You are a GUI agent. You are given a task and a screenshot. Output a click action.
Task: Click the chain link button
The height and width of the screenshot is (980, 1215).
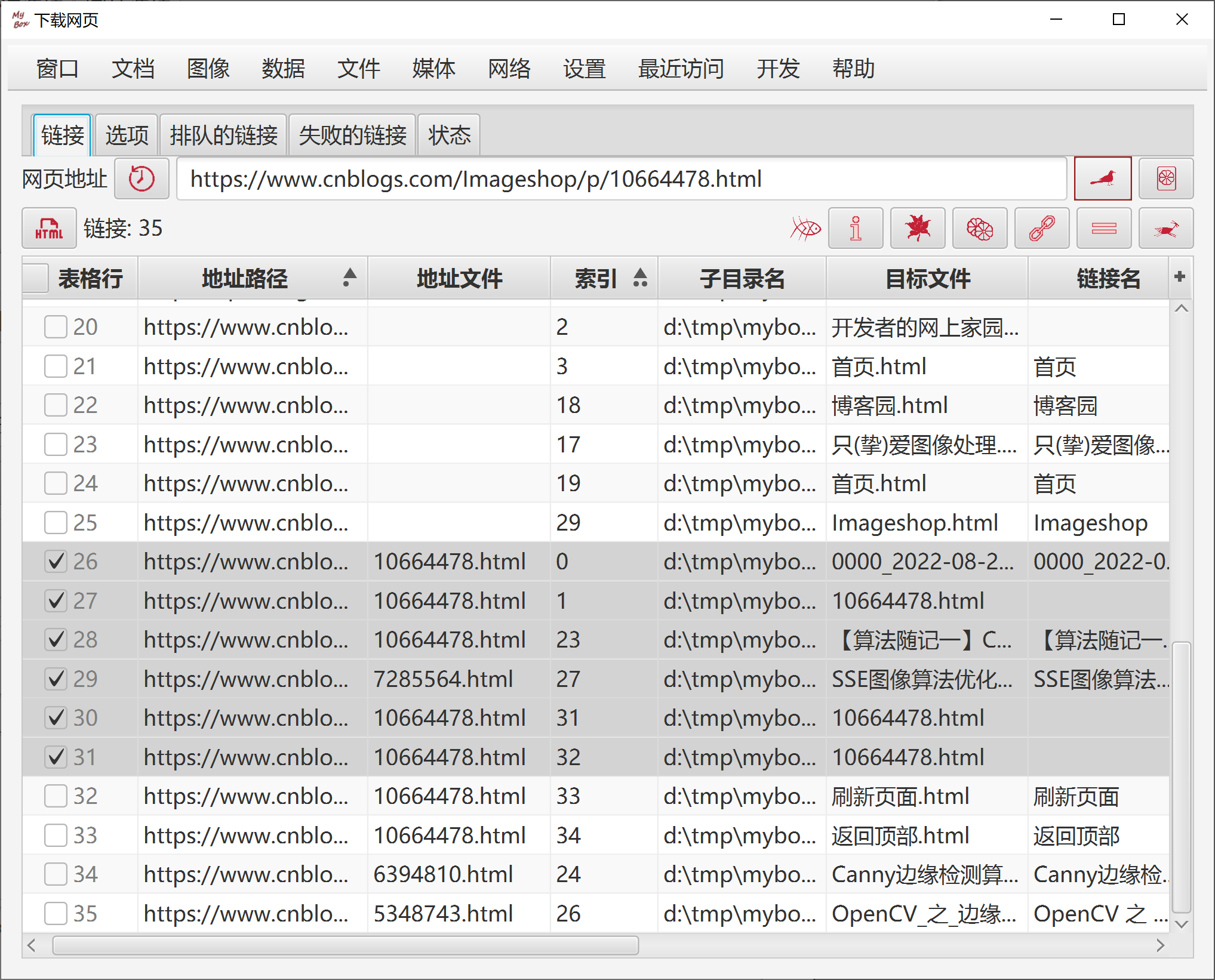coord(1041,228)
